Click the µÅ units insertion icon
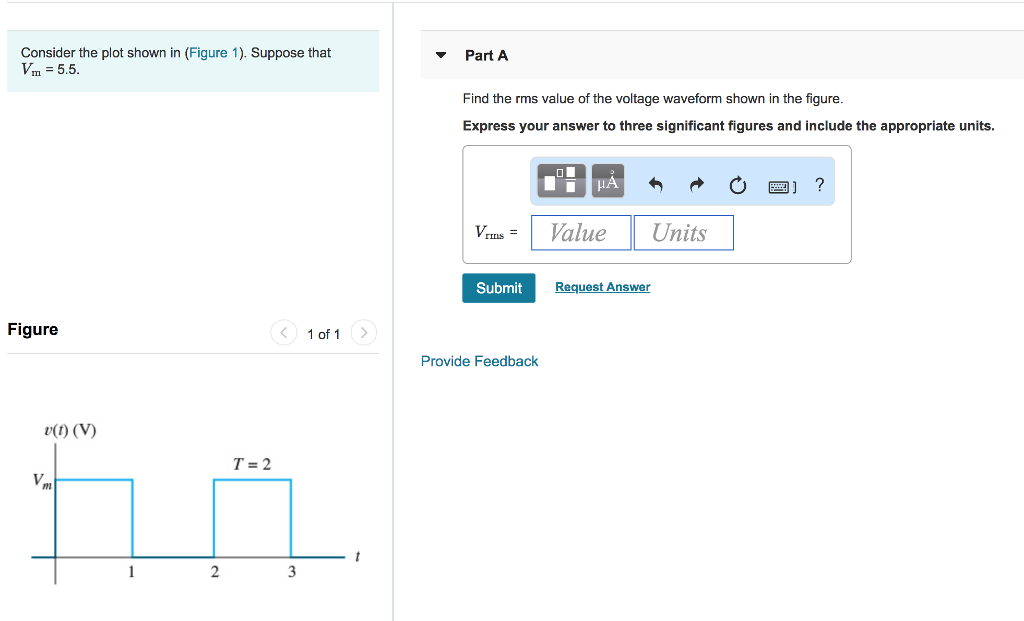The image size is (1024, 621). (606, 181)
